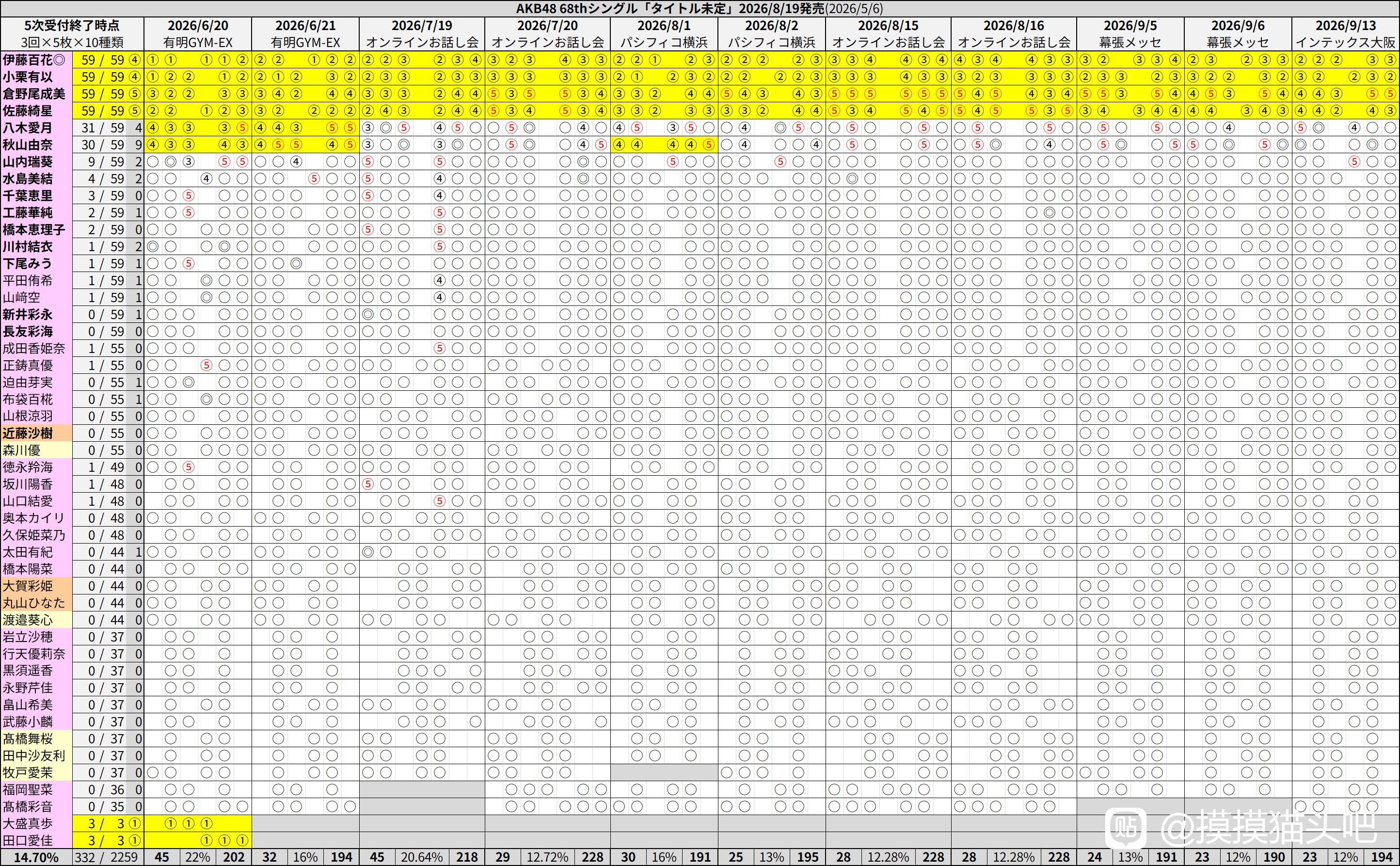Select member name 成田香姫奈

34,348
